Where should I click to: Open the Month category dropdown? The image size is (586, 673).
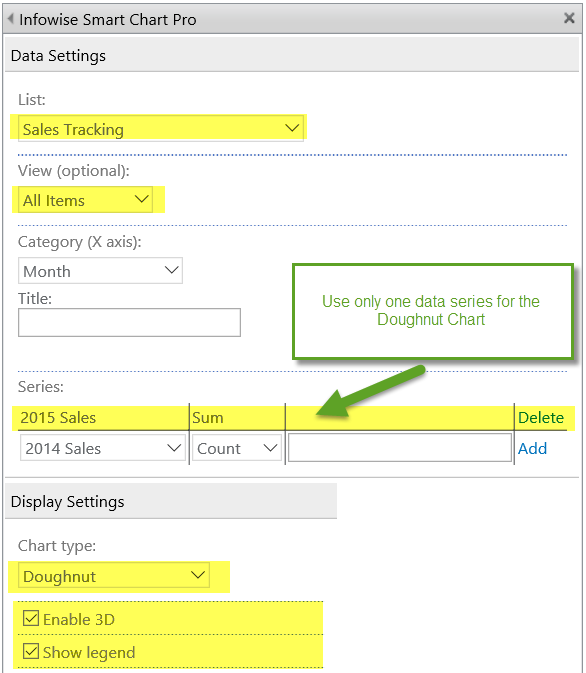coord(100,270)
